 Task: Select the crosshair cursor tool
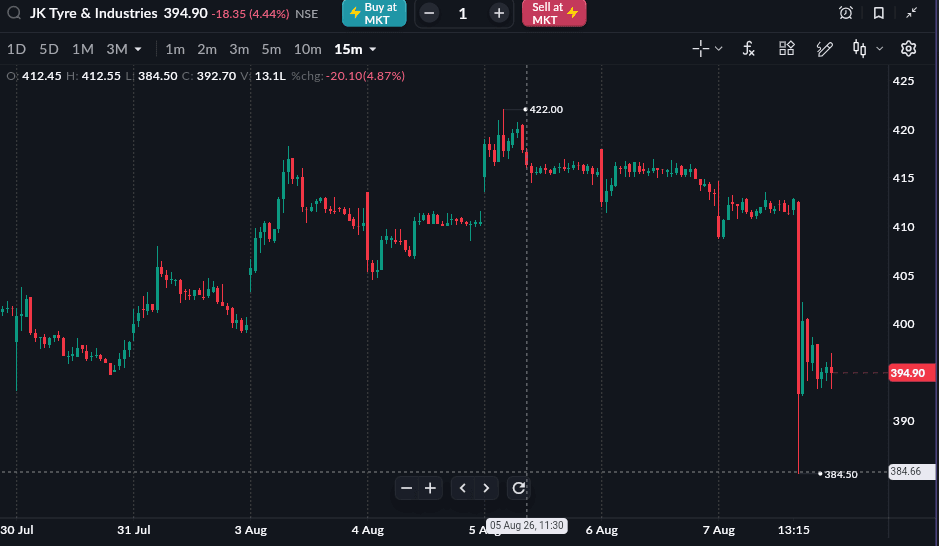pos(700,48)
